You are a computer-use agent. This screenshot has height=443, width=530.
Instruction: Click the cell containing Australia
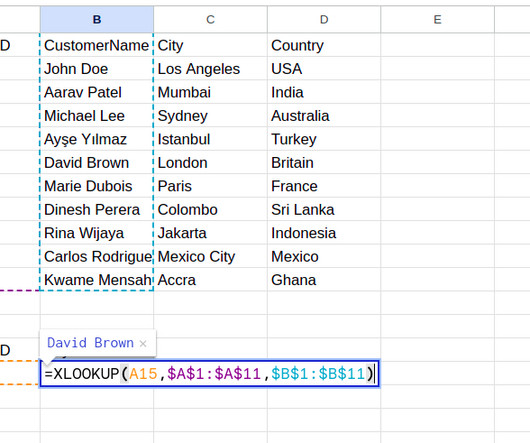point(324,116)
